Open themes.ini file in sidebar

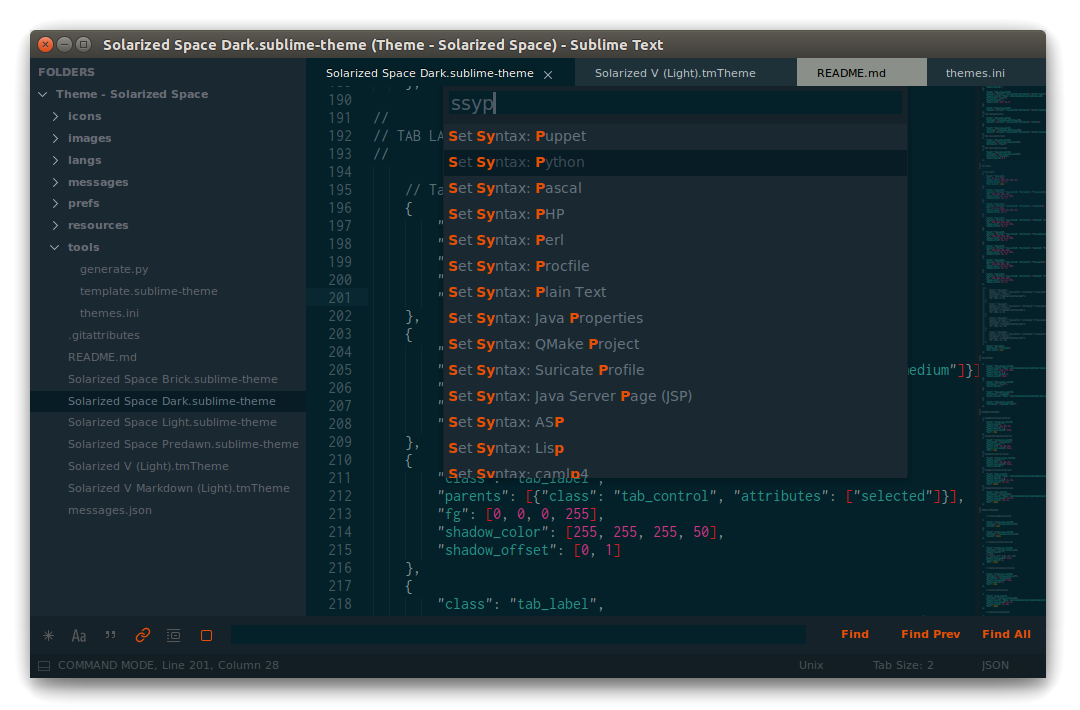(109, 313)
